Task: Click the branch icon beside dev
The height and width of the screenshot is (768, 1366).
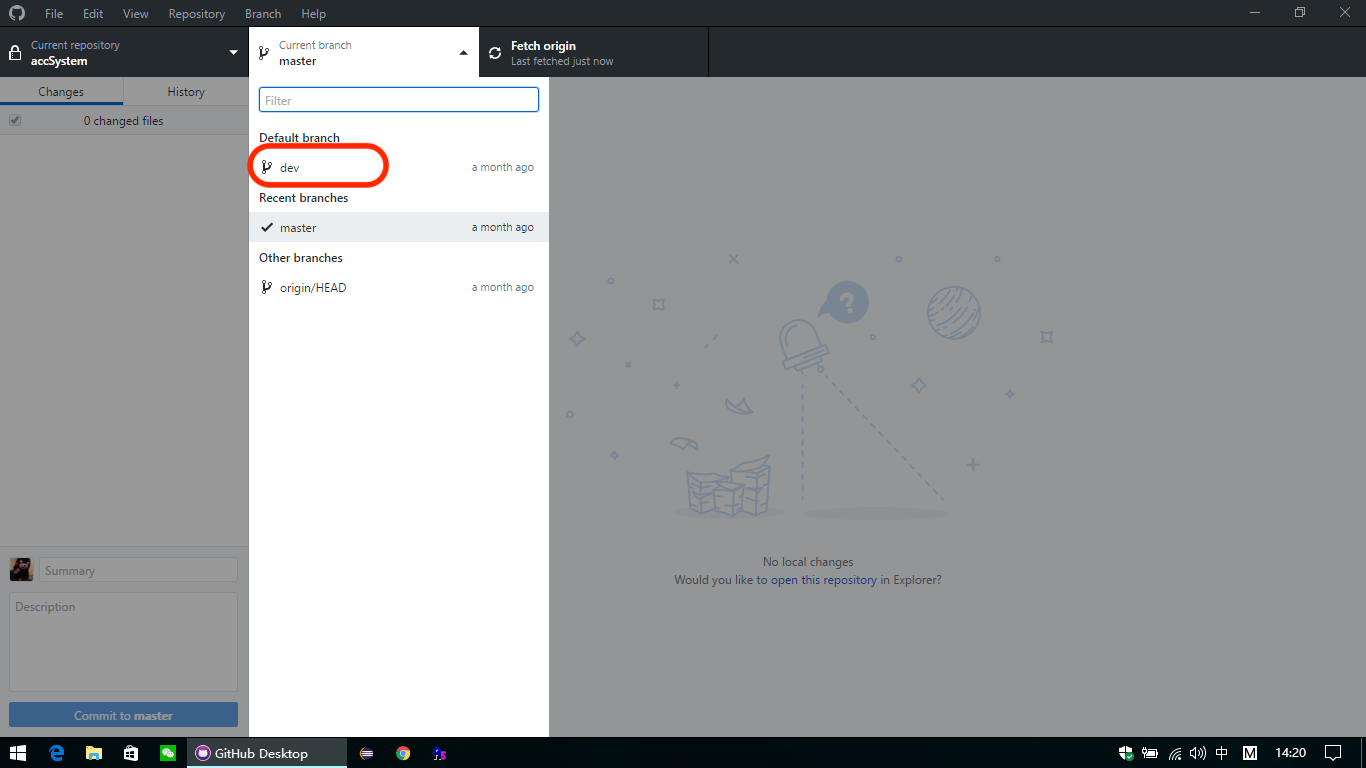Action: tap(266, 167)
